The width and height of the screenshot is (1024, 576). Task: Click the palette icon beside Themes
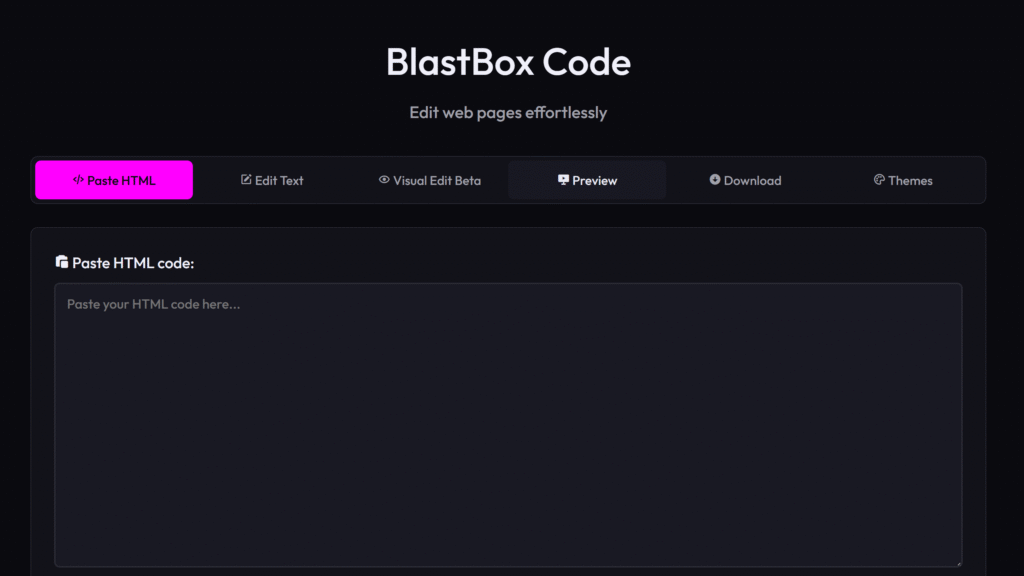coord(879,180)
